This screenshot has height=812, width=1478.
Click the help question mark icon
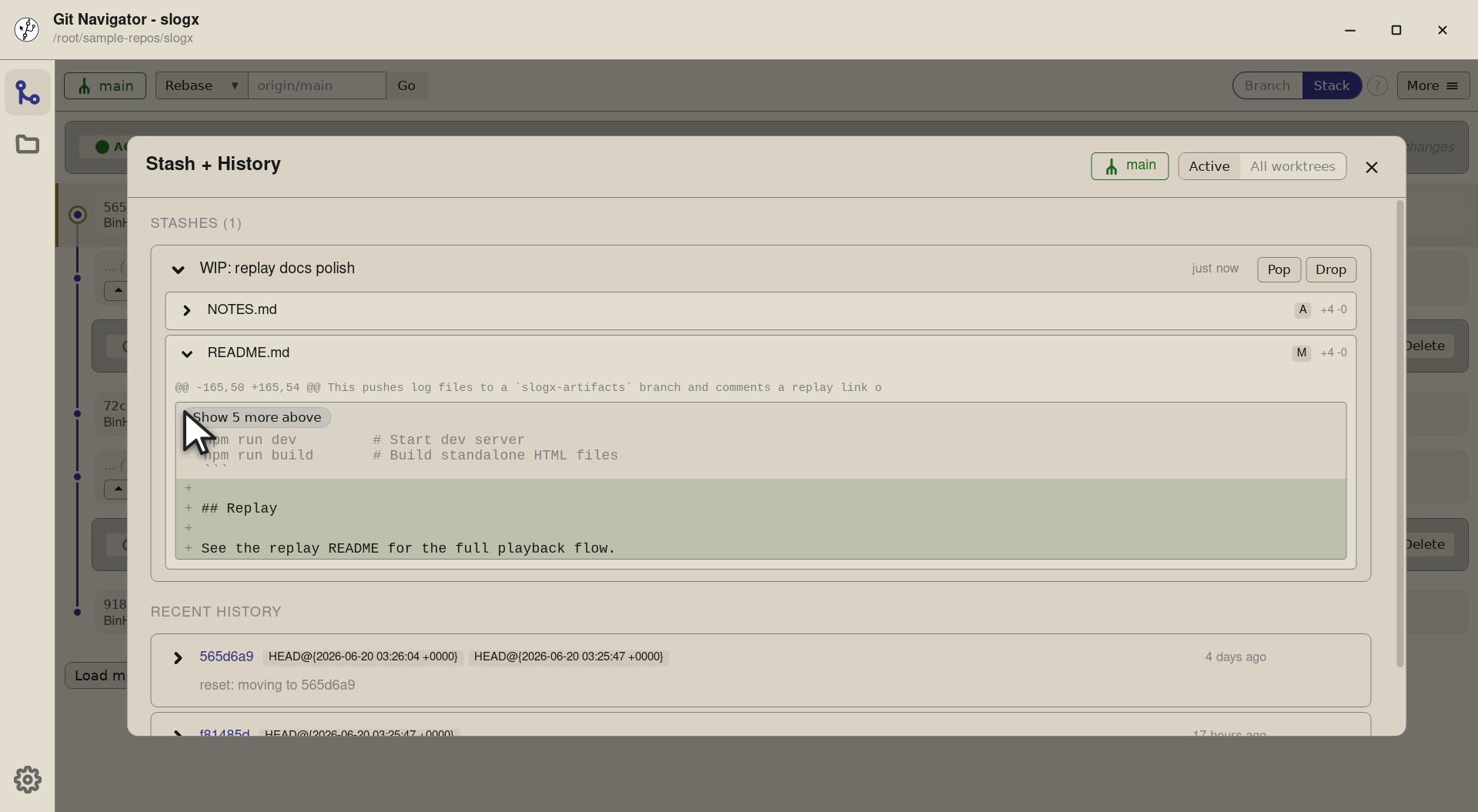coord(1377,85)
